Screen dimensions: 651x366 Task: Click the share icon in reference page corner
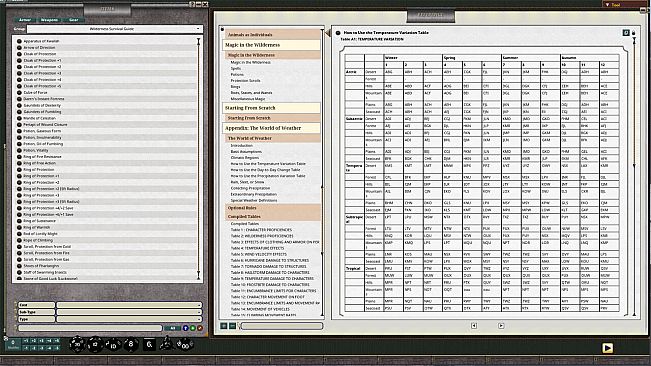626,33
